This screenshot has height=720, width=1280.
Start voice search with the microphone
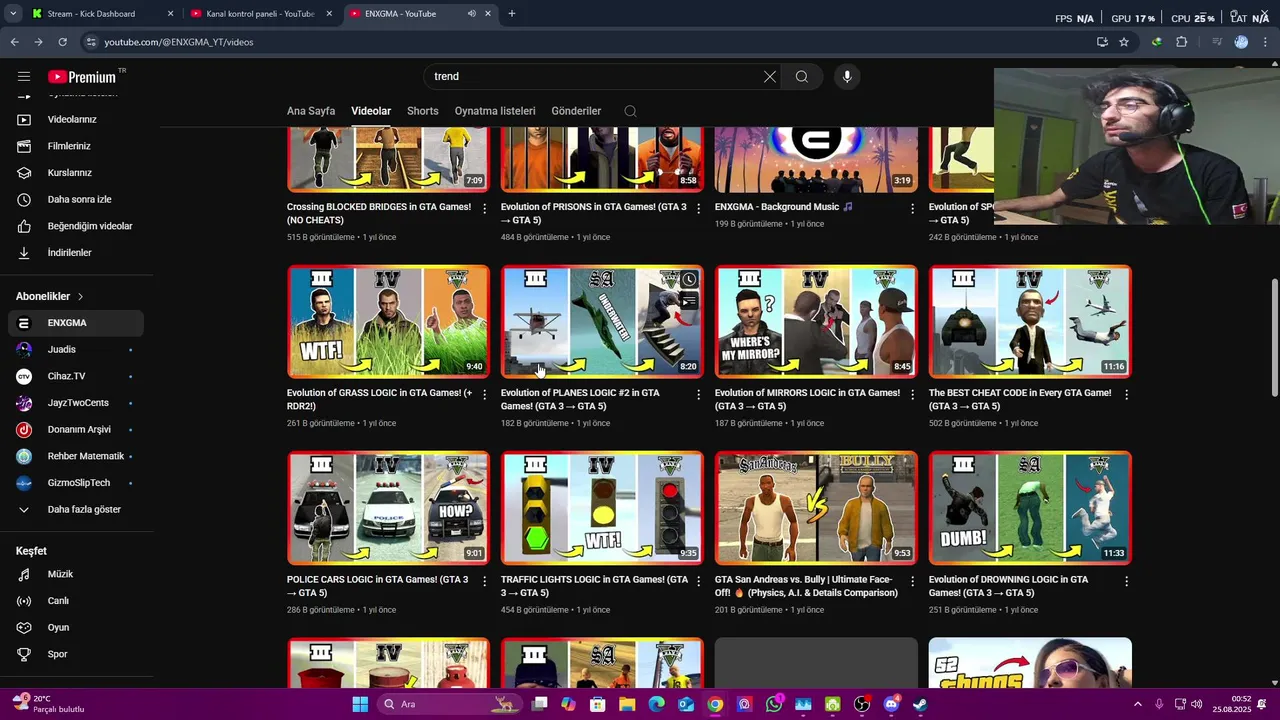[x=847, y=76]
